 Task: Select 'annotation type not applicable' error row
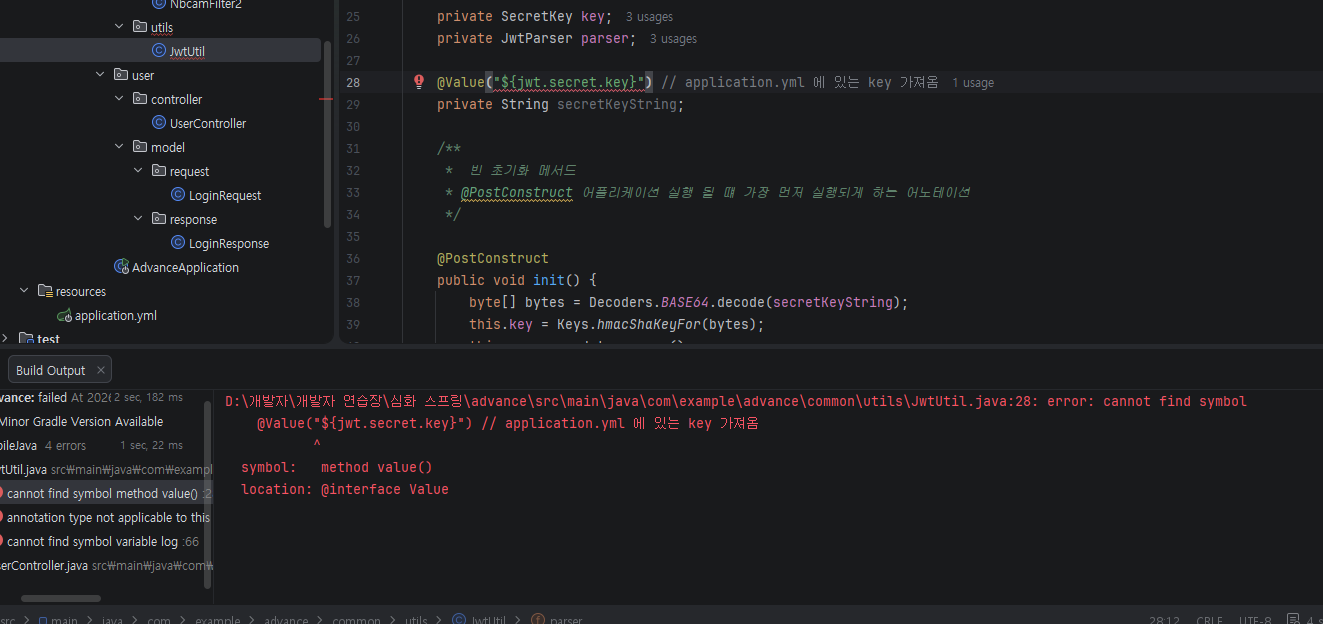tap(108, 517)
